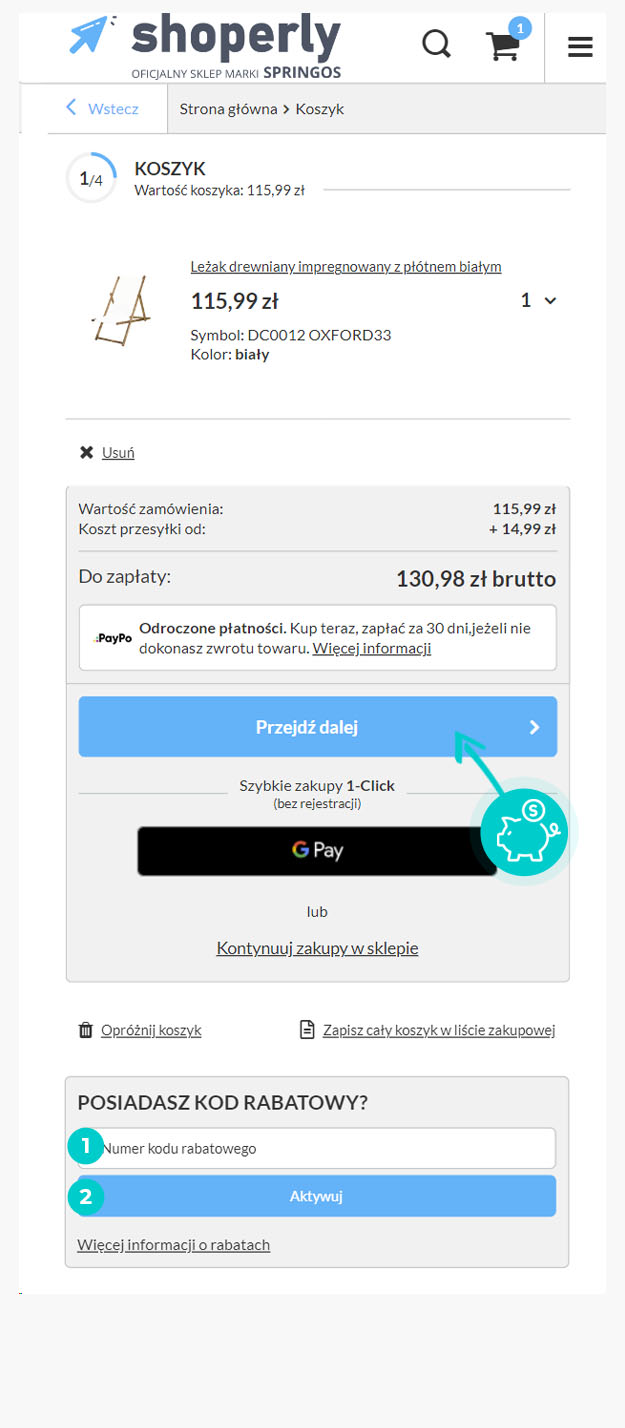Open Kontynuuj zakupy w sklepie link
625x1428 pixels.
[x=317, y=948]
